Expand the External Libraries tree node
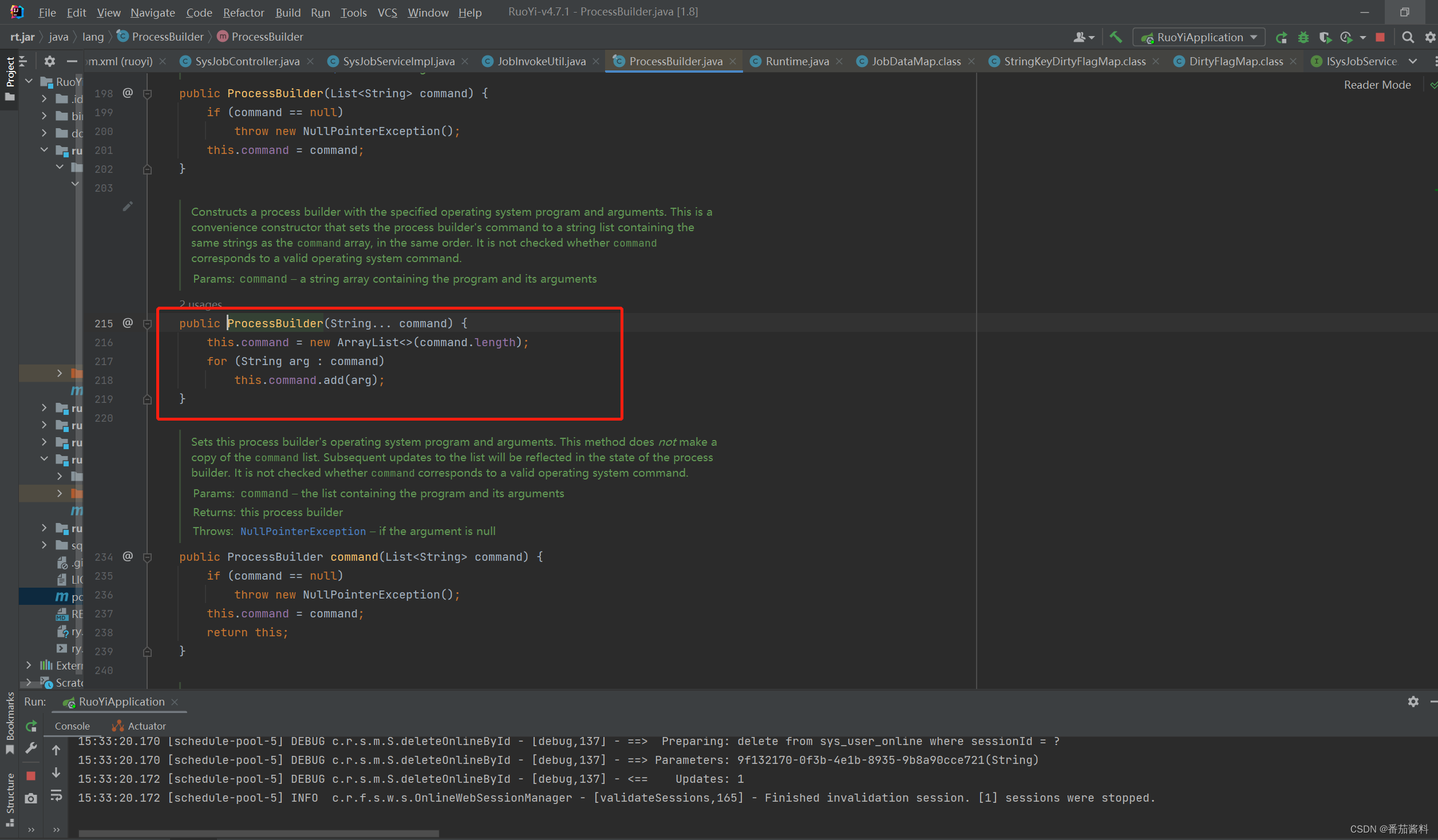Image resolution: width=1438 pixels, height=840 pixels. (x=29, y=665)
